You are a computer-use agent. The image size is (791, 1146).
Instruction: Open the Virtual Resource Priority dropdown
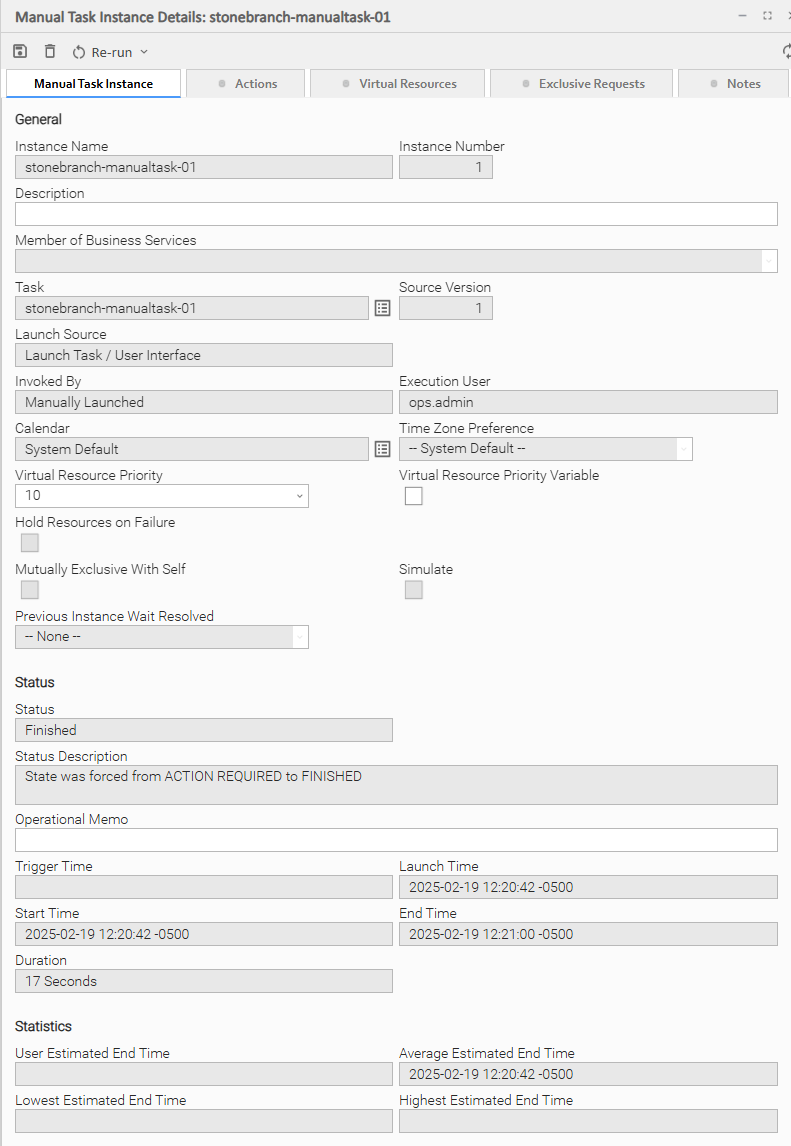tap(162, 496)
